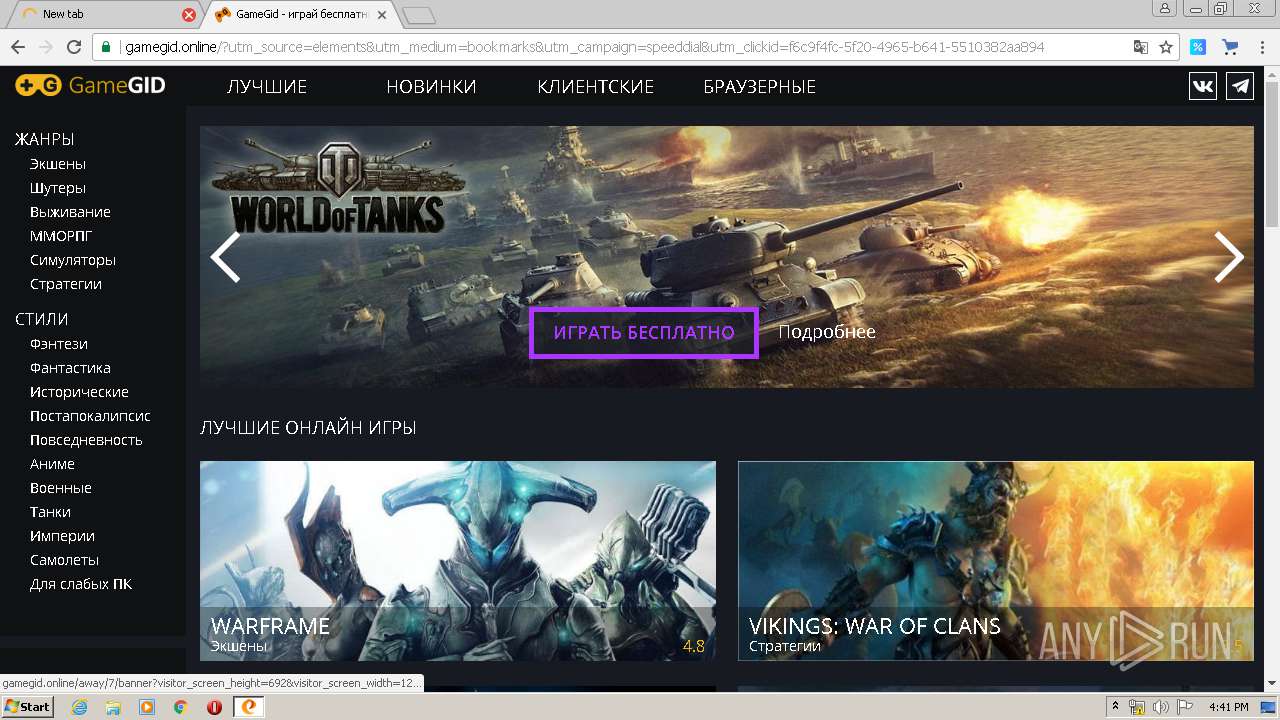Screen dimensions: 1280x720
Task: Open the Шутеры genre
Action: 58,188
